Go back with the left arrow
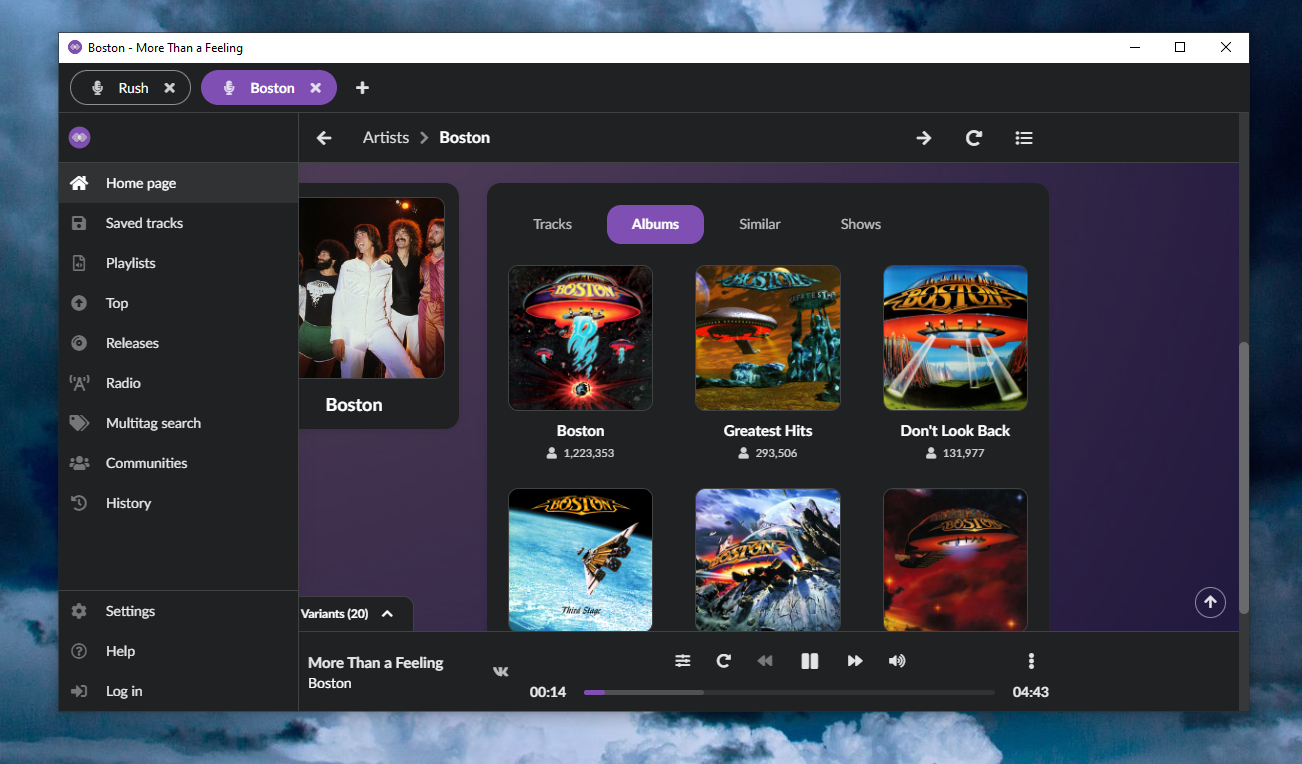The width and height of the screenshot is (1302, 764). click(x=324, y=138)
